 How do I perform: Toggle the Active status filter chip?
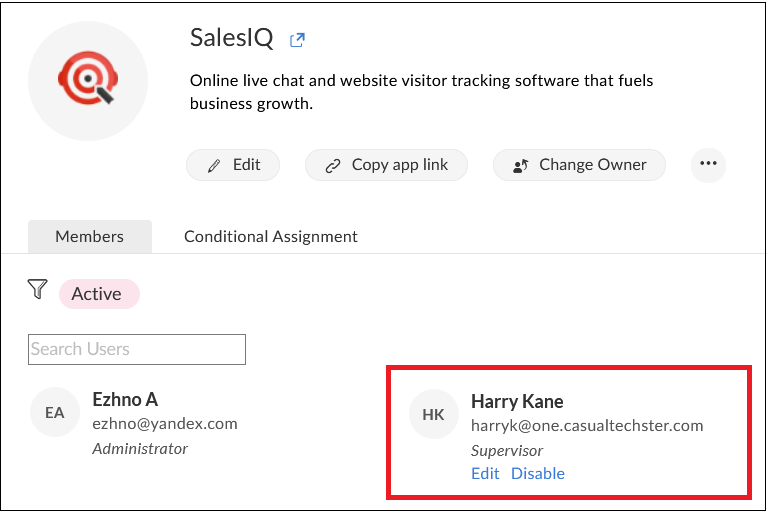tap(99, 294)
